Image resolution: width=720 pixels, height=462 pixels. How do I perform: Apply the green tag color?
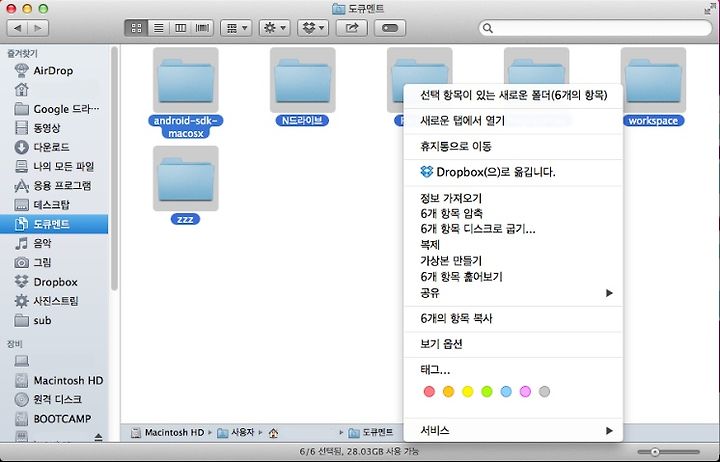[x=487, y=392]
